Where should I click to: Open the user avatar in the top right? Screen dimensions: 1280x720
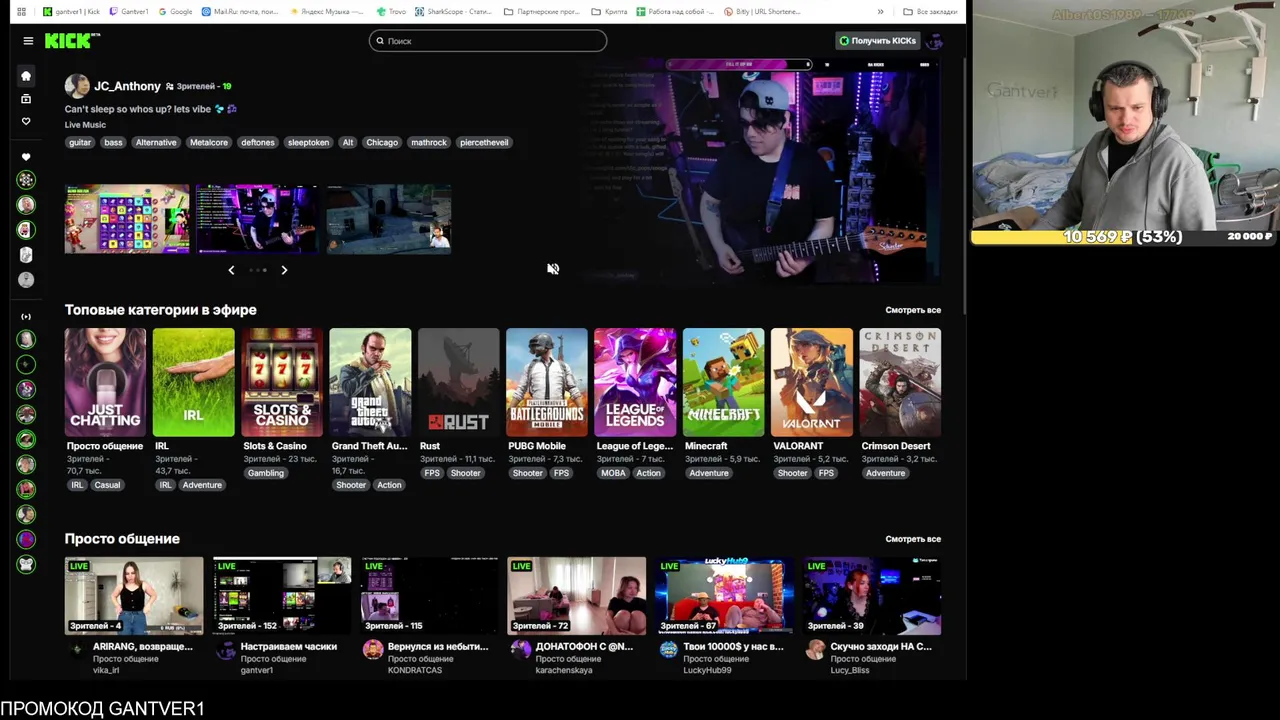935,41
